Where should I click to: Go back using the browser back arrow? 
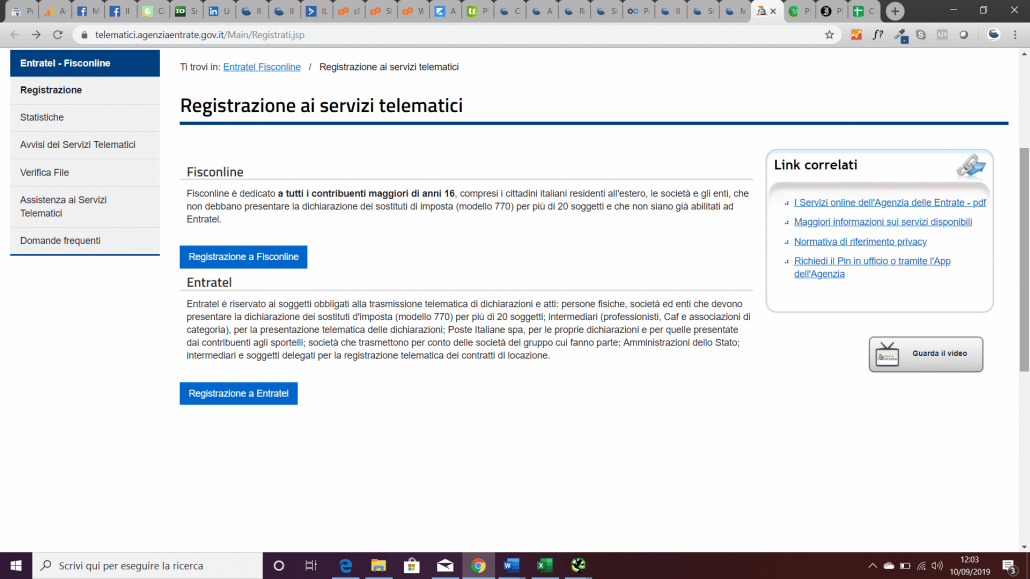pyautogui.click(x=14, y=35)
